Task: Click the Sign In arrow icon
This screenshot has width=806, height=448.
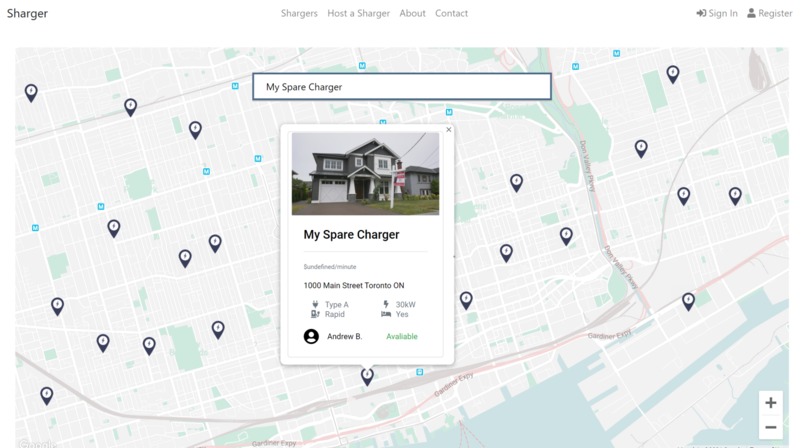Action: pos(701,13)
